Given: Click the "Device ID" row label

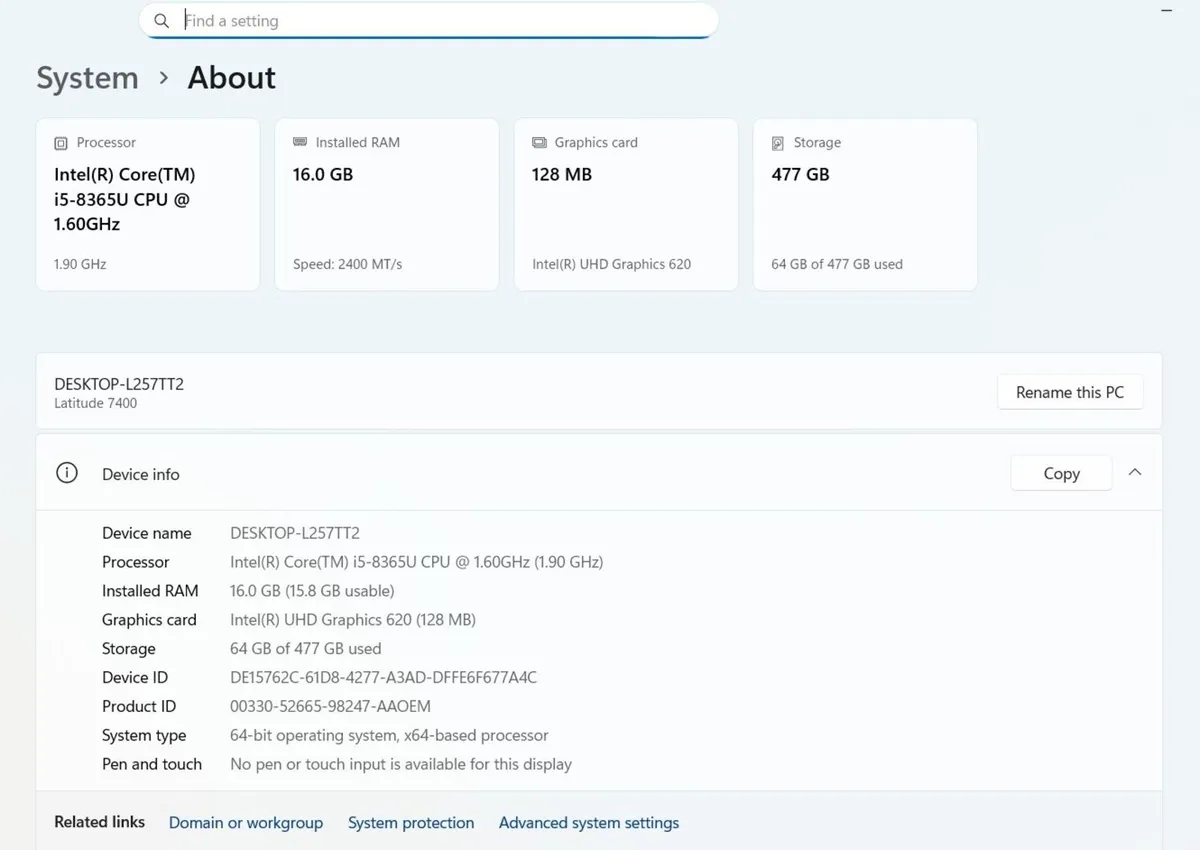Looking at the screenshot, I should [x=135, y=677].
